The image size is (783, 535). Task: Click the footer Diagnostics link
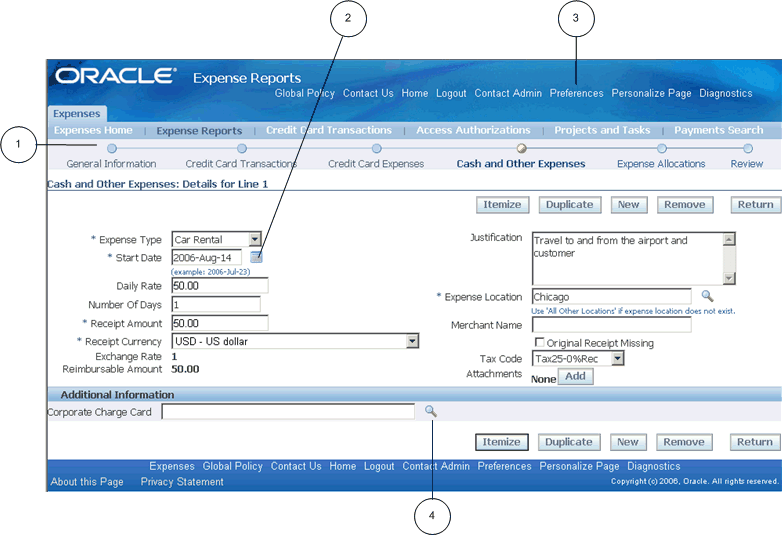(654, 467)
